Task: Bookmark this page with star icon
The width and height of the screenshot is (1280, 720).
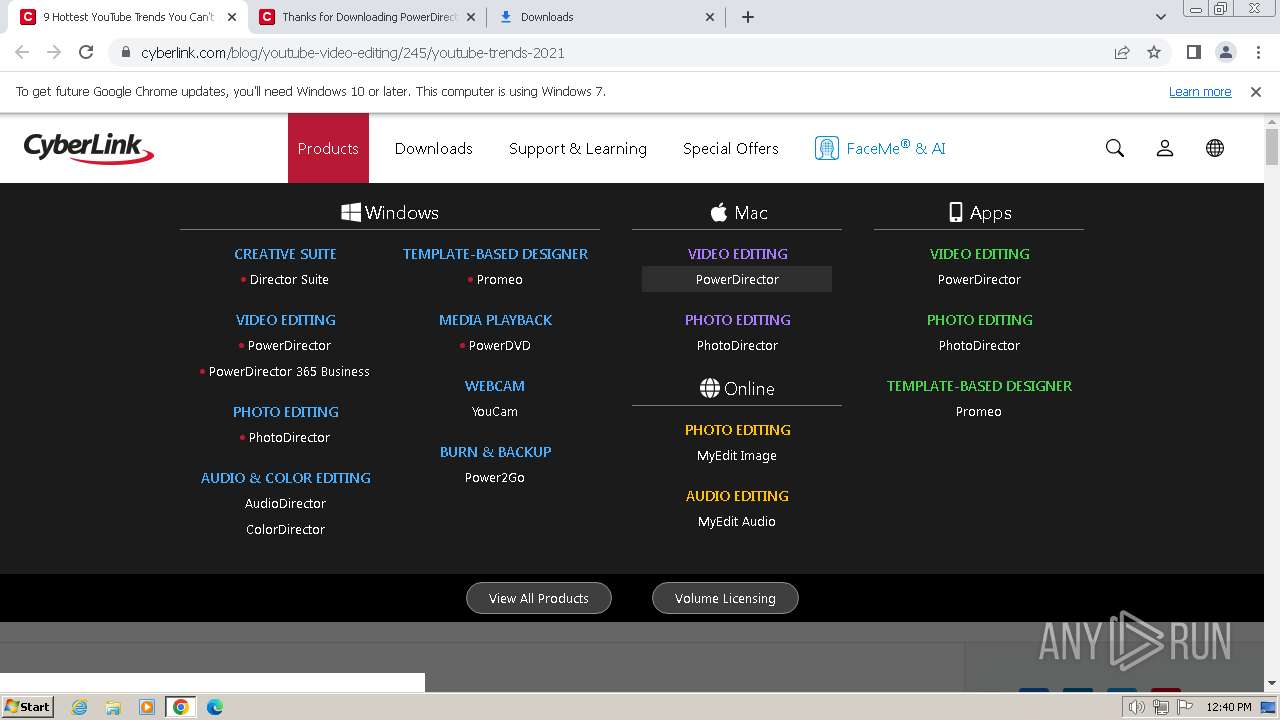Action: (x=1154, y=53)
